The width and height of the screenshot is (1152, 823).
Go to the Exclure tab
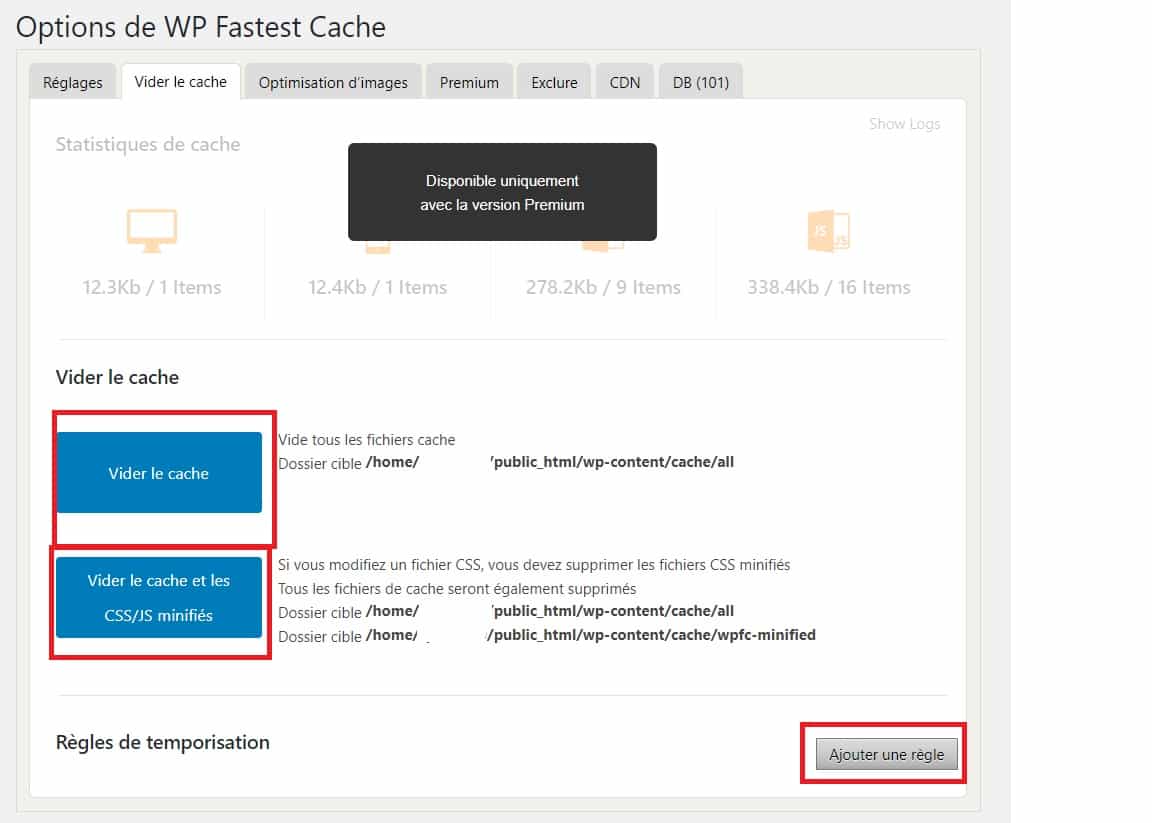pos(554,82)
